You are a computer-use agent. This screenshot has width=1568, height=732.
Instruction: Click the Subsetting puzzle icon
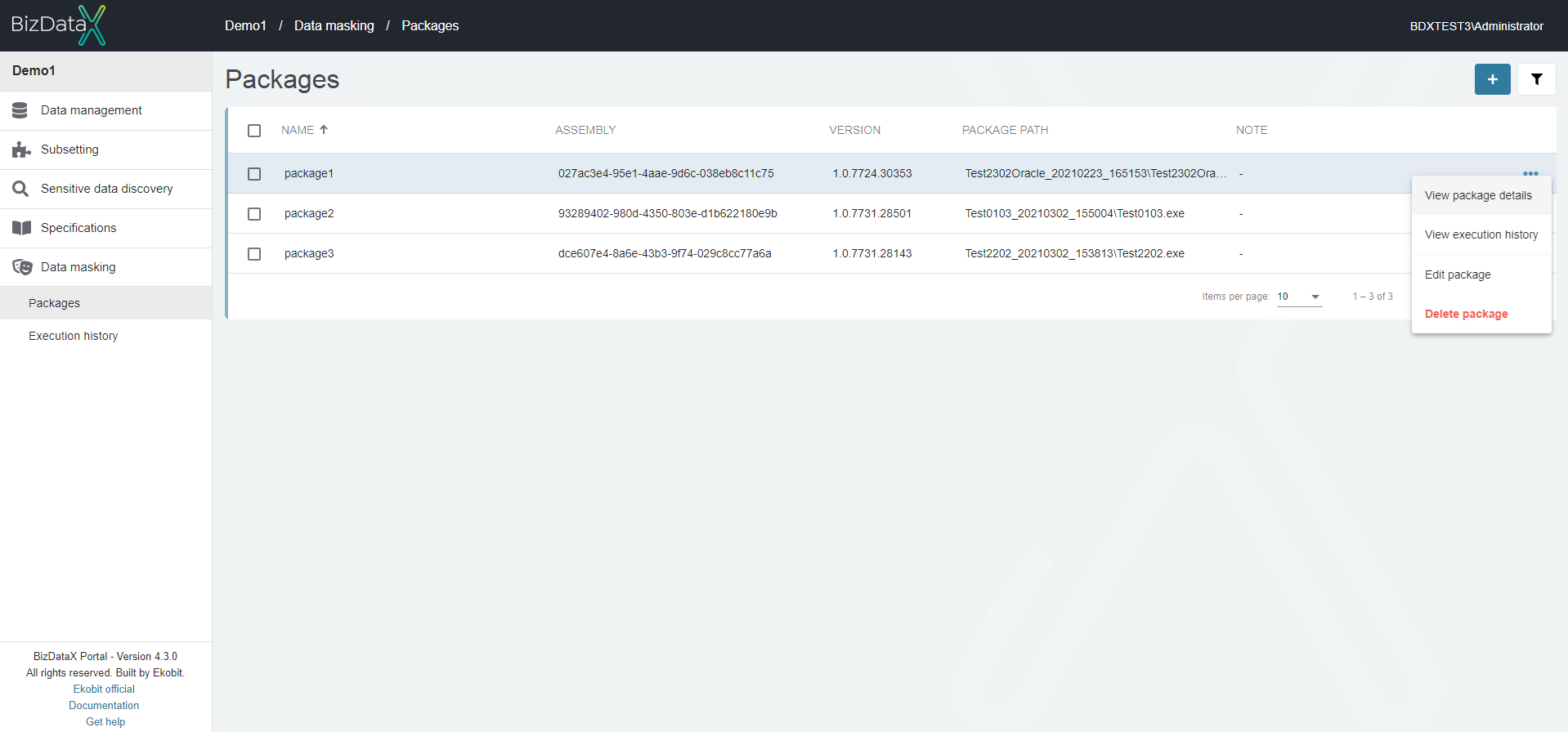point(20,150)
